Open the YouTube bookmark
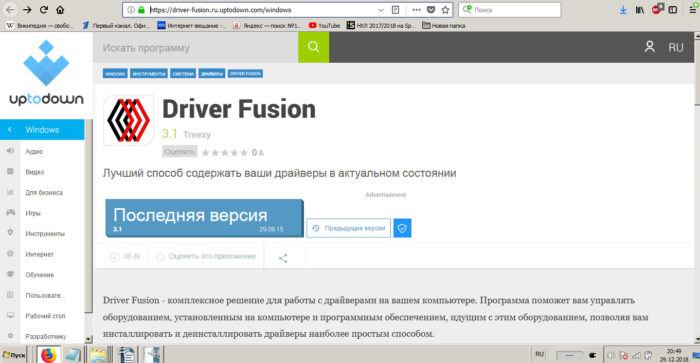The width and height of the screenshot is (700, 363). click(324, 25)
